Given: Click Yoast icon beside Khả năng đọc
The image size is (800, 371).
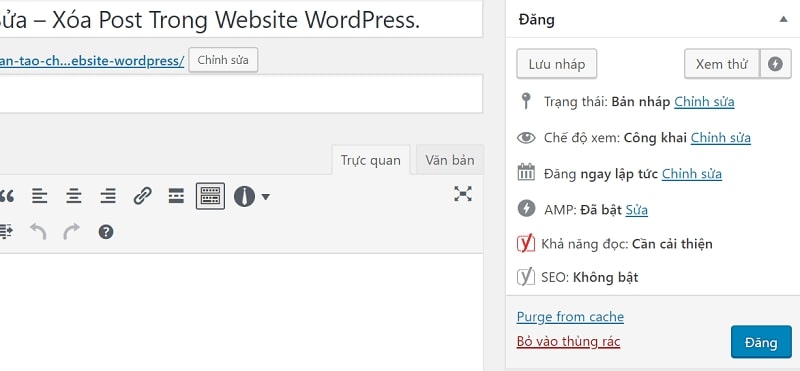Looking at the screenshot, I should [x=526, y=243].
